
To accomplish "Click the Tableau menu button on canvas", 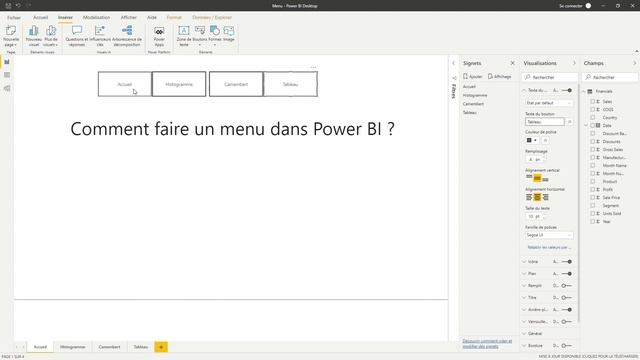I will (290, 84).
